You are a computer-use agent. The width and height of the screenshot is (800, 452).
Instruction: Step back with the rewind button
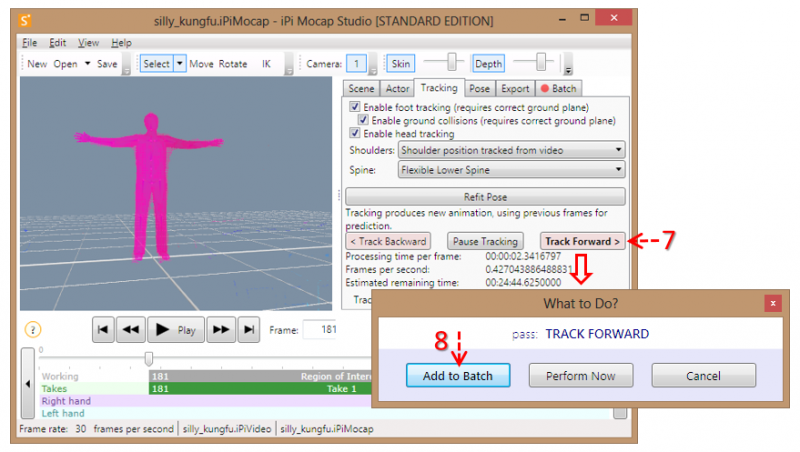click(x=131, y=330)
